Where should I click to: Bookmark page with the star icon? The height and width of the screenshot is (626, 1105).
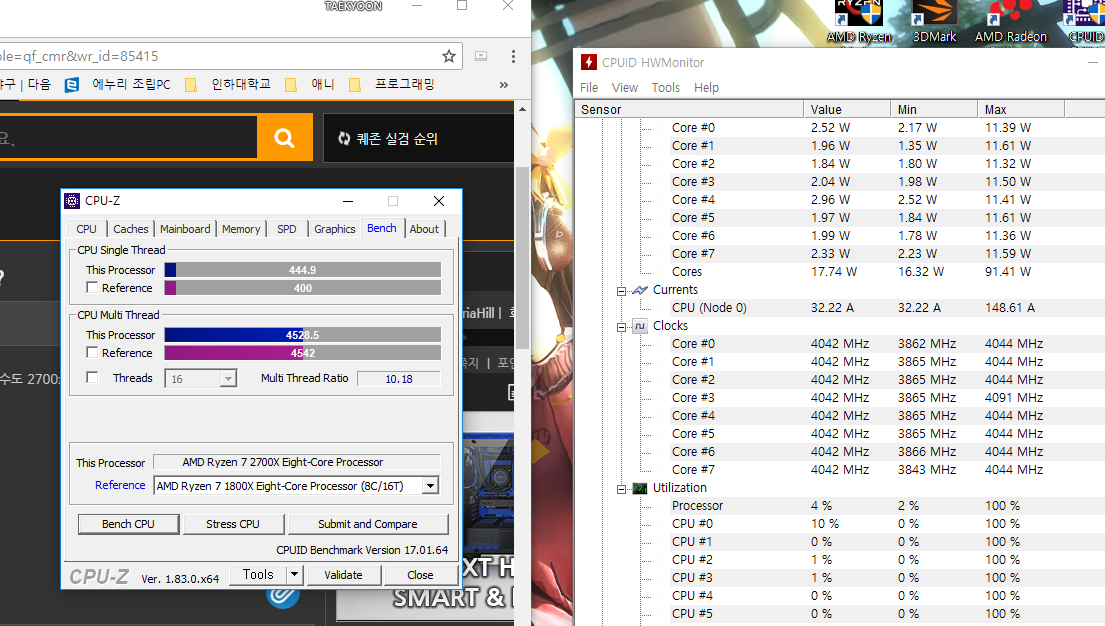pos(449,56)
